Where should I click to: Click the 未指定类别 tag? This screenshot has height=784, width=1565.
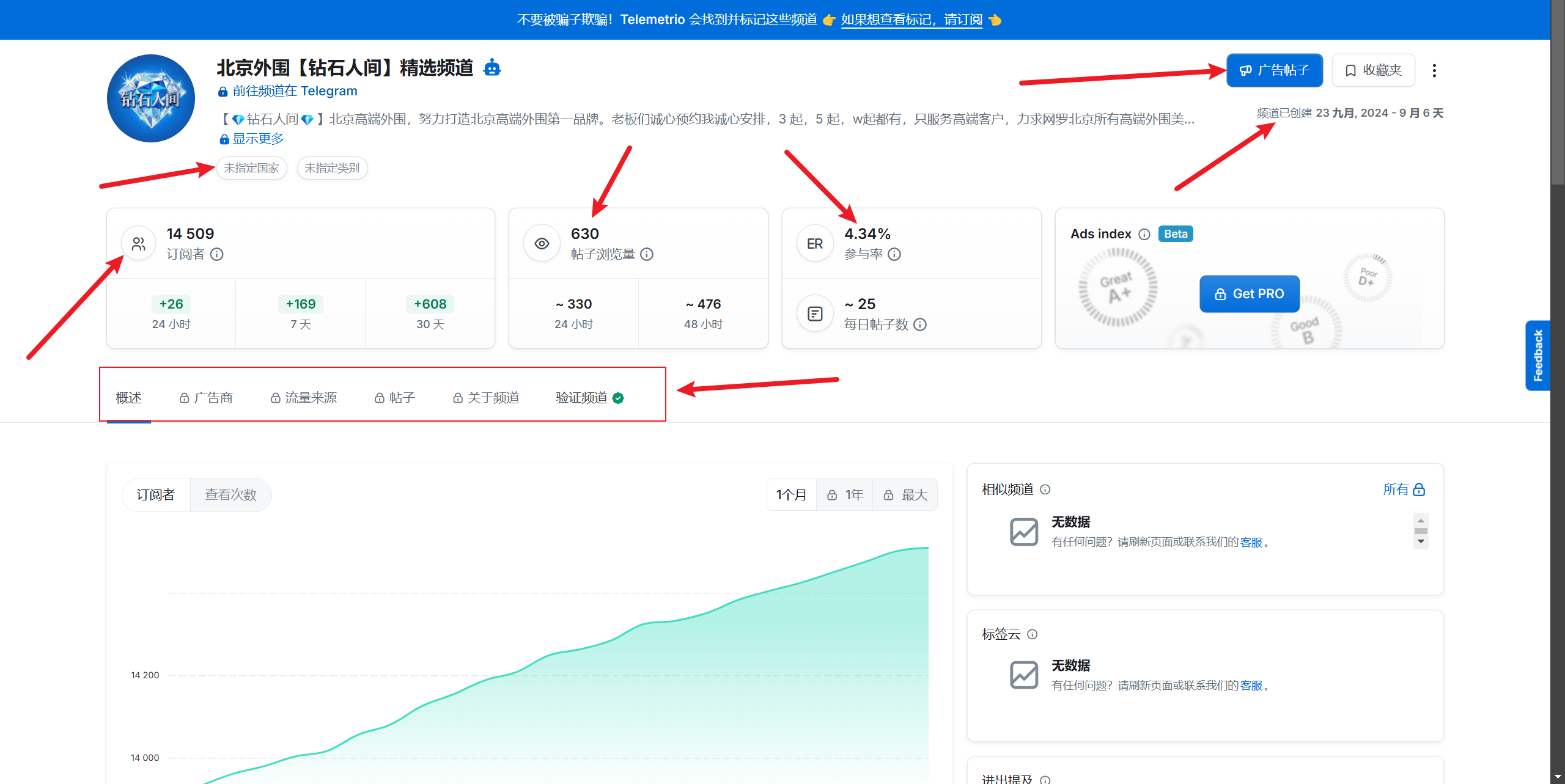(332, 168)
